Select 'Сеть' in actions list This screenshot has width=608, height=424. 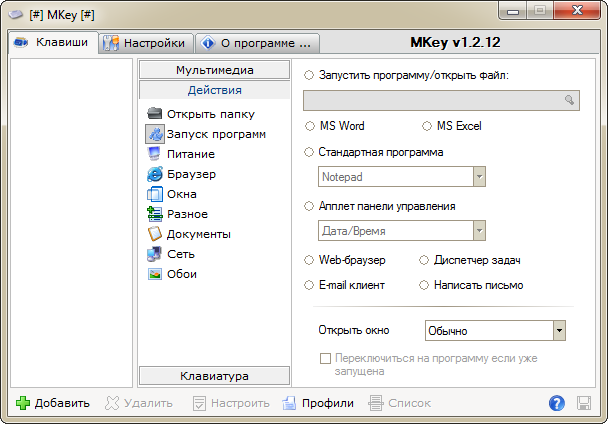click(x=181, y=254)
